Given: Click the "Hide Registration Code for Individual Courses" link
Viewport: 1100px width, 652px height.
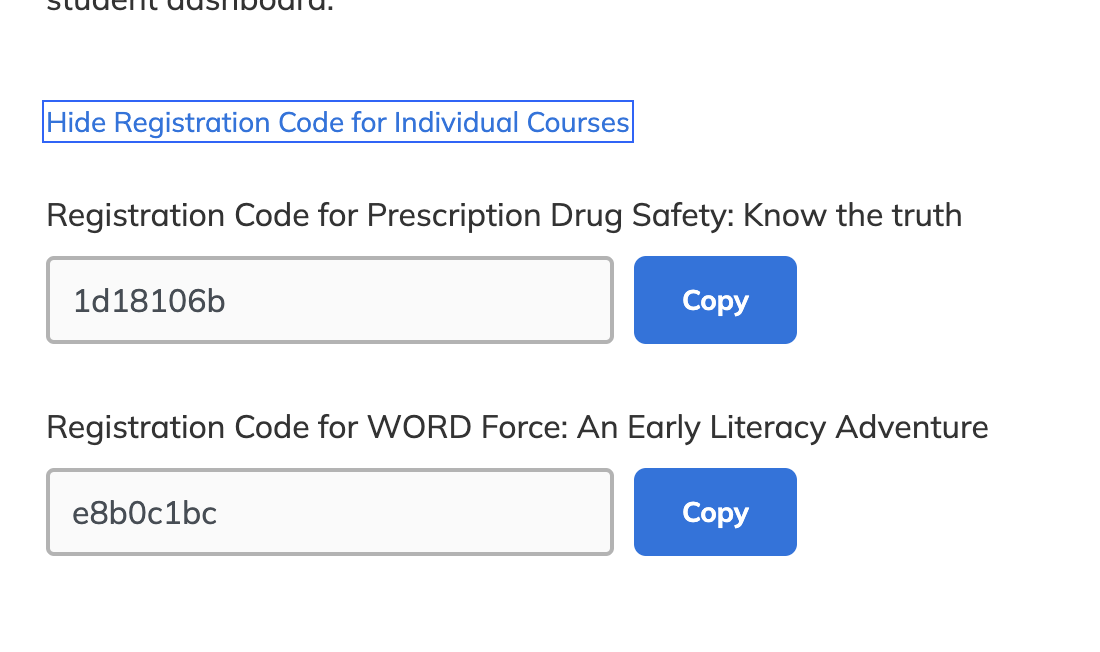Looking at the screenshot, I should point(338,122).
